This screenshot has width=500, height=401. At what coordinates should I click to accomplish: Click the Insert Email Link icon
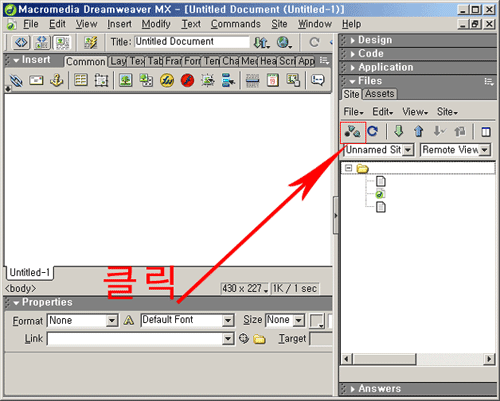click(x=36, y=80)
